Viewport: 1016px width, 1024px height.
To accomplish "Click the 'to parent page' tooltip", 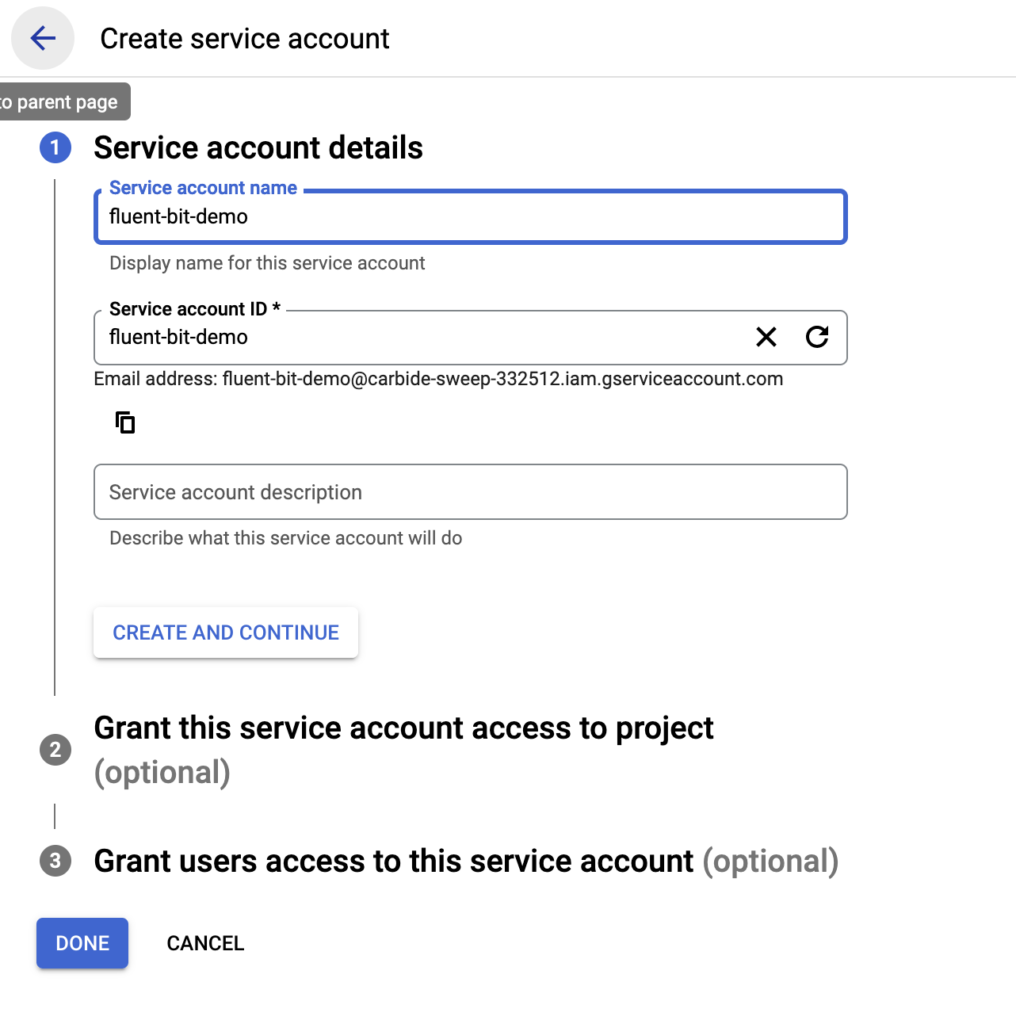I will [60, 102].
